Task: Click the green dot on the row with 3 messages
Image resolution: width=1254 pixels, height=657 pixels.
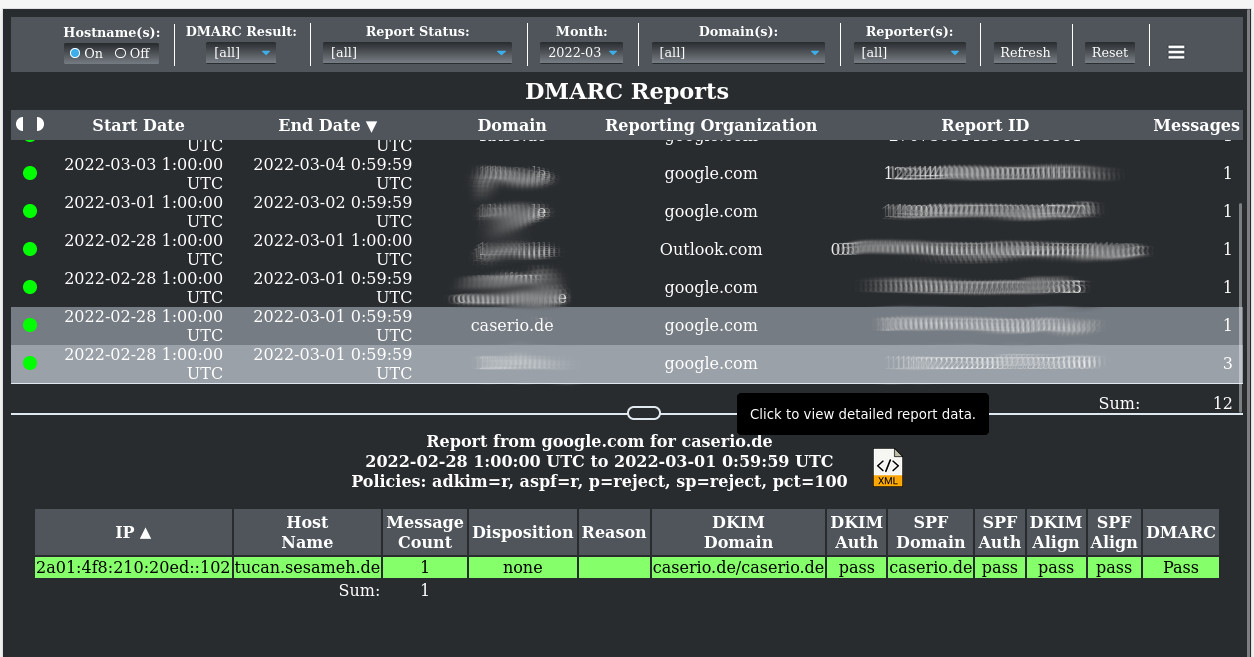Action: 29,363
